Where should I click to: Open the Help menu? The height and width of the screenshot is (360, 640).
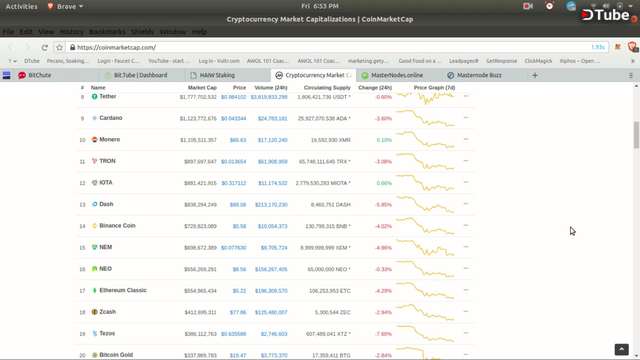coord(199,31)
